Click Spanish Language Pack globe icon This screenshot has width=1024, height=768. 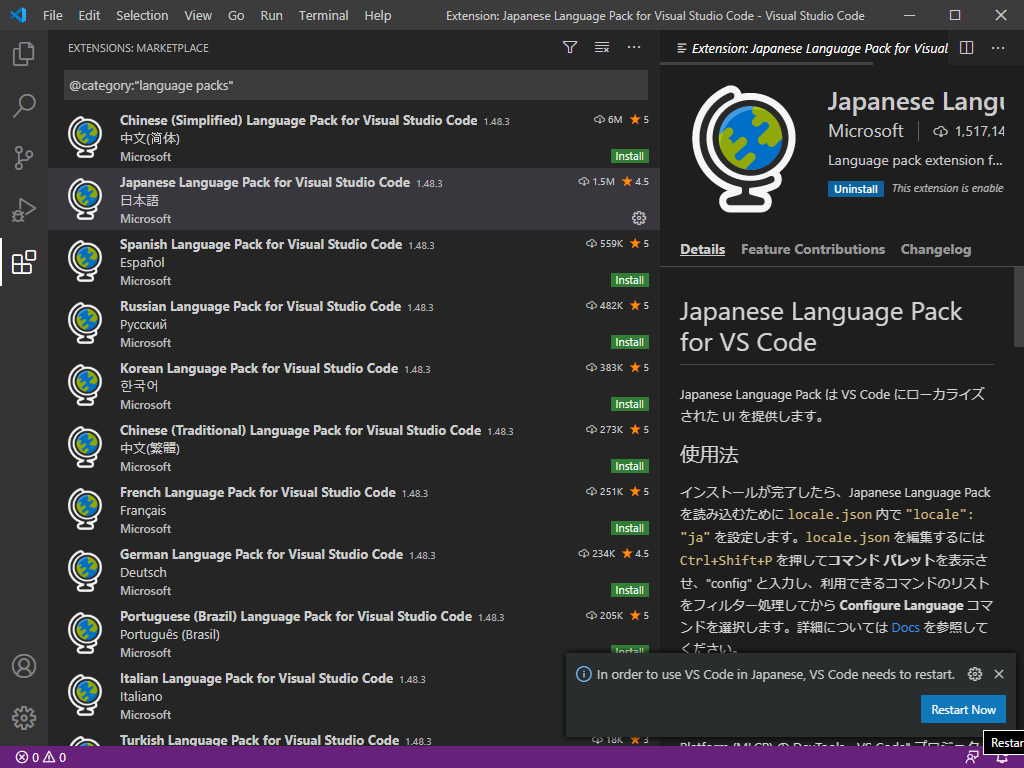point(86,261)
